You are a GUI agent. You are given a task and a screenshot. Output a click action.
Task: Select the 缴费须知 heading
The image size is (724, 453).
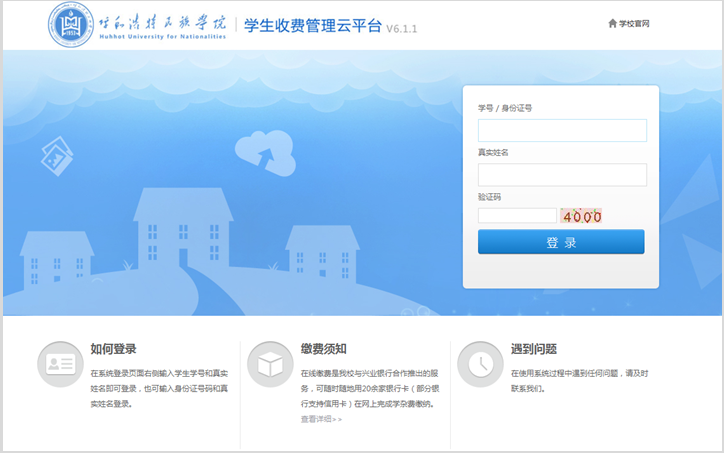pyautogui.click(x=323, y=349)
